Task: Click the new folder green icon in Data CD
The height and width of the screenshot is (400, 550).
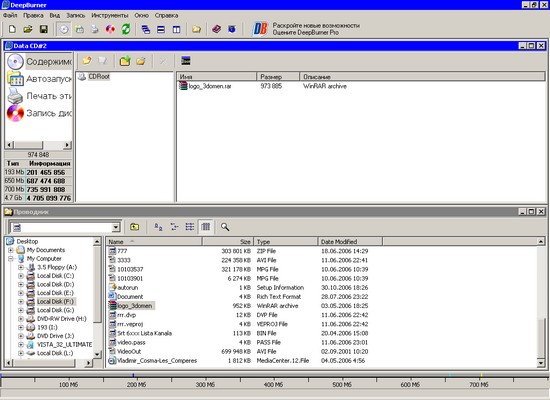Action: pyautogui.click(x=125, y=61)
